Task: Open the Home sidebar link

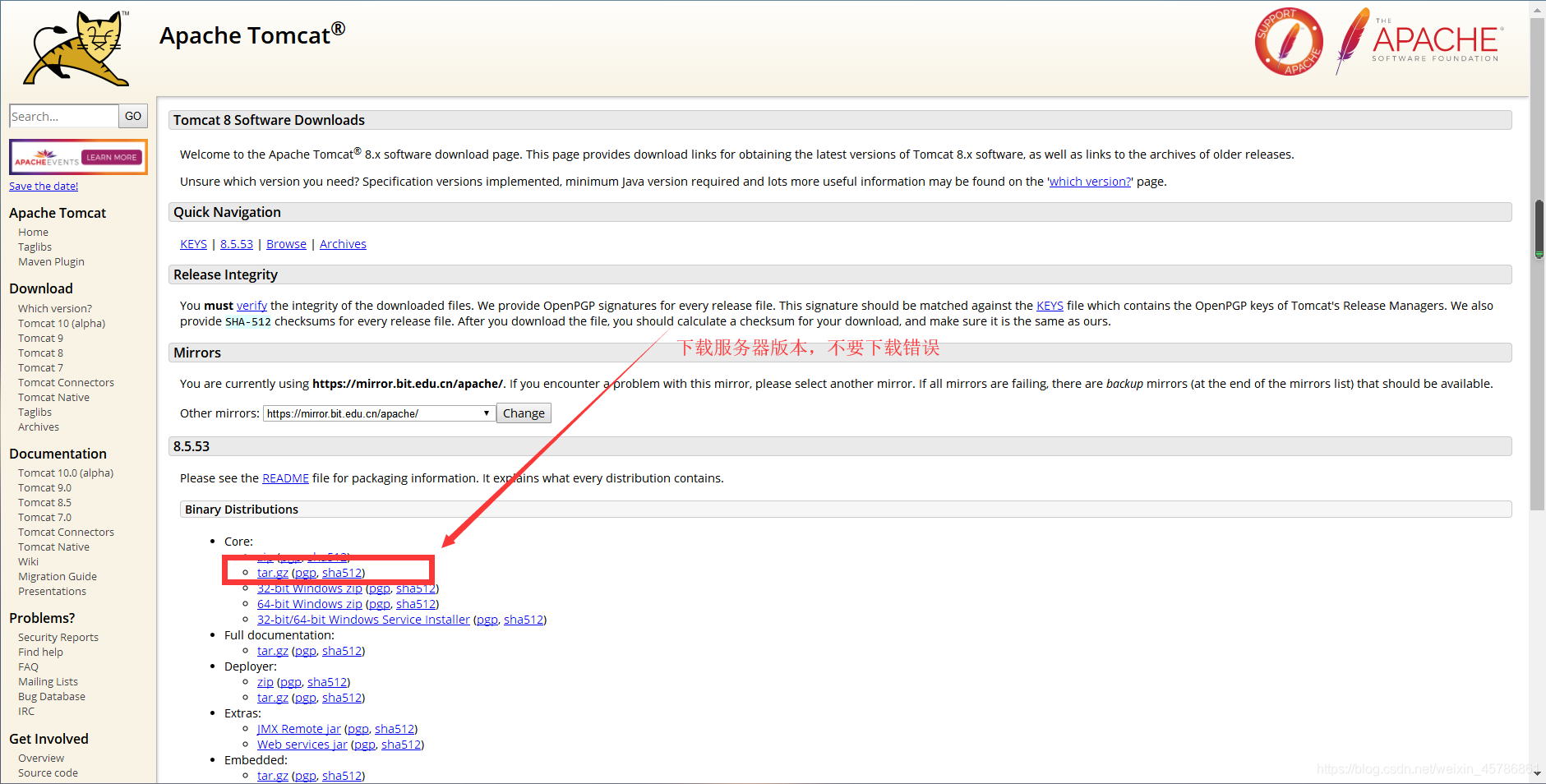Action: tap(33, 233)
